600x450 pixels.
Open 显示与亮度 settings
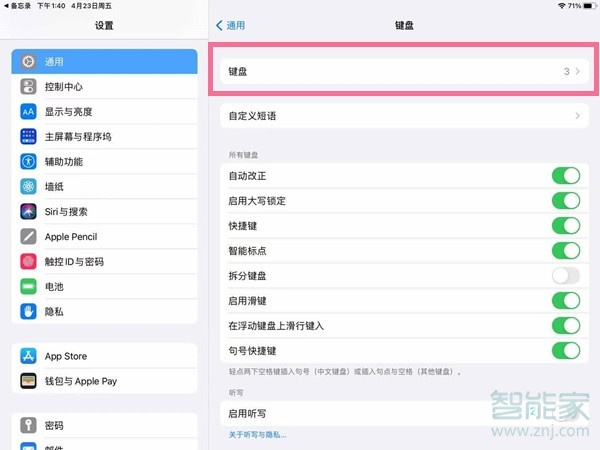(x=104, y=111)
